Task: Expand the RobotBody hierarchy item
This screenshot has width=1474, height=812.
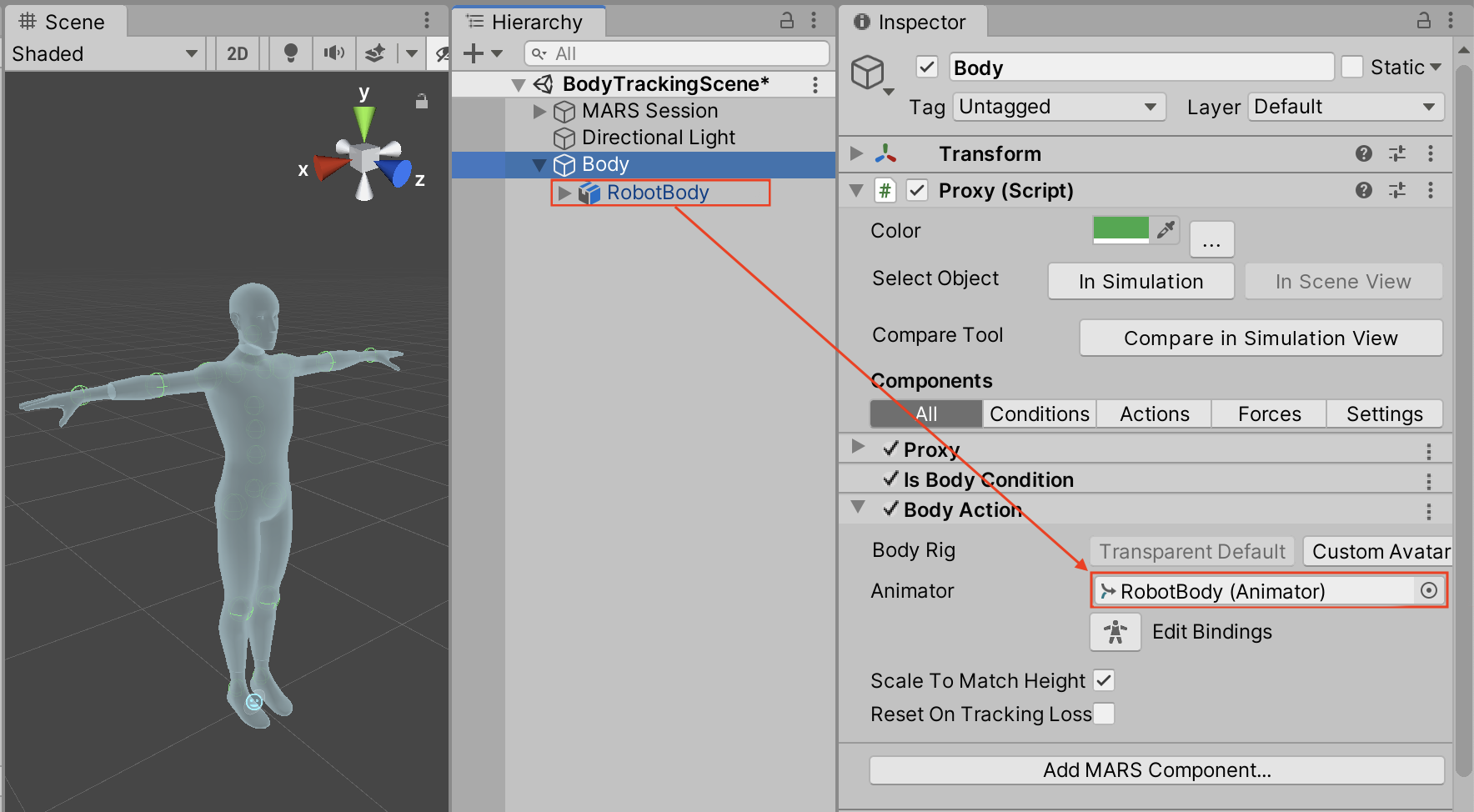Action: click(x=564, y=193)
